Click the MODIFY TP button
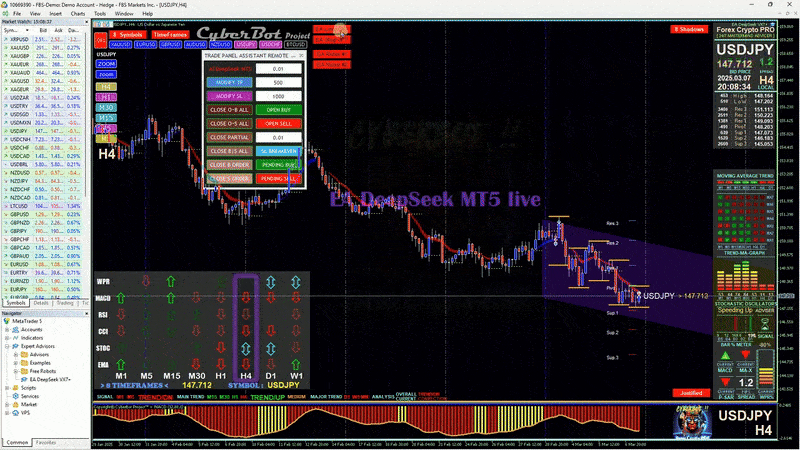 click(x=229, y=82)
